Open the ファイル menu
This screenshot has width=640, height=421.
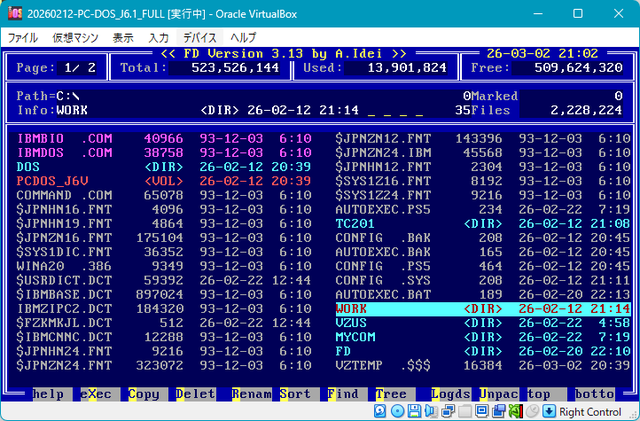22,37
